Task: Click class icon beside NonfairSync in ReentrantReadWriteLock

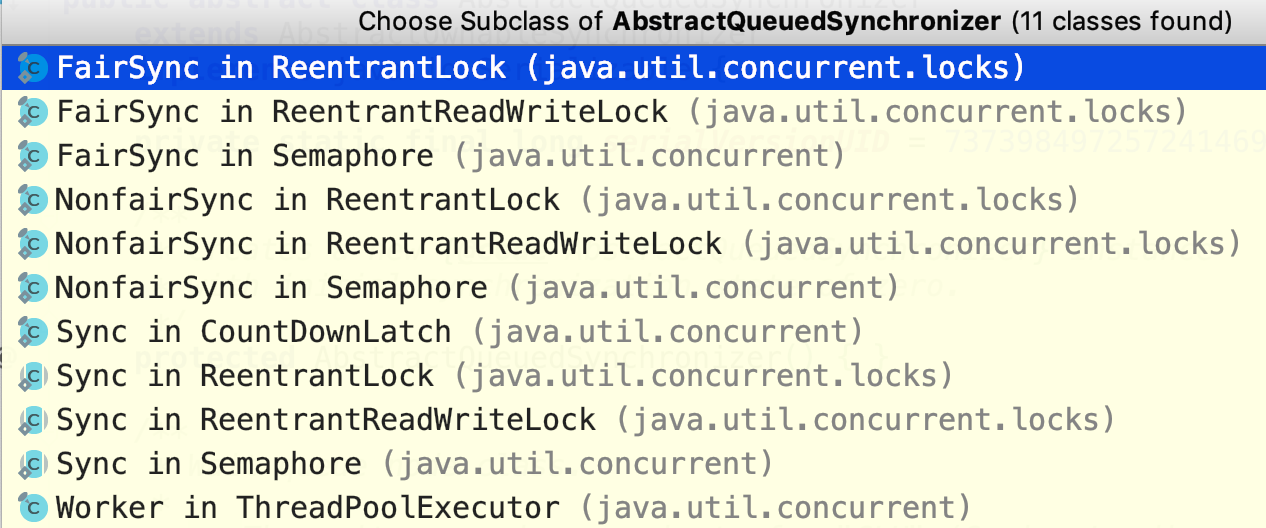Action: (x=33, y=244)
